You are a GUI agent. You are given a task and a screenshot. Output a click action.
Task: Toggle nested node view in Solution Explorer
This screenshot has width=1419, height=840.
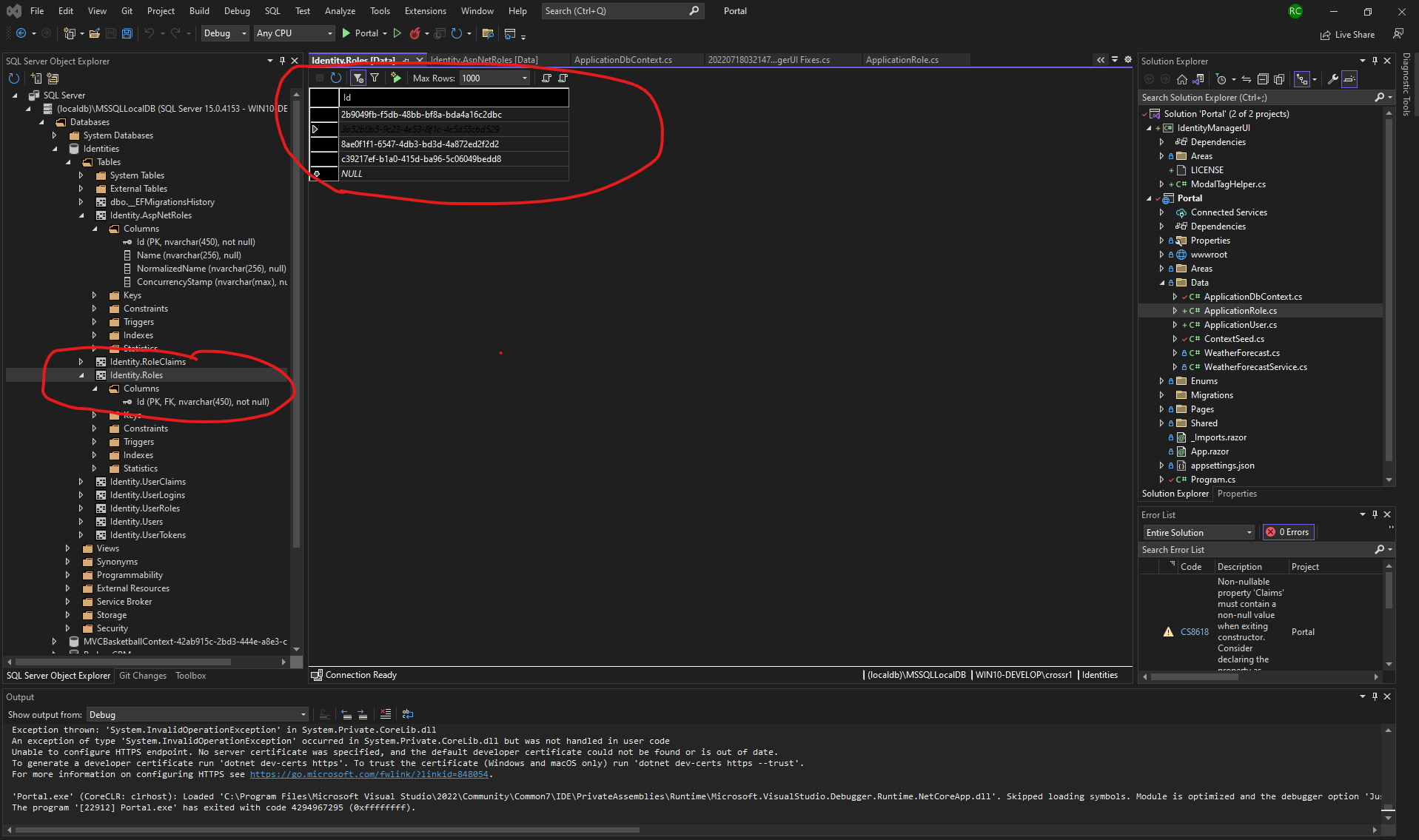tap(1302, 79)
